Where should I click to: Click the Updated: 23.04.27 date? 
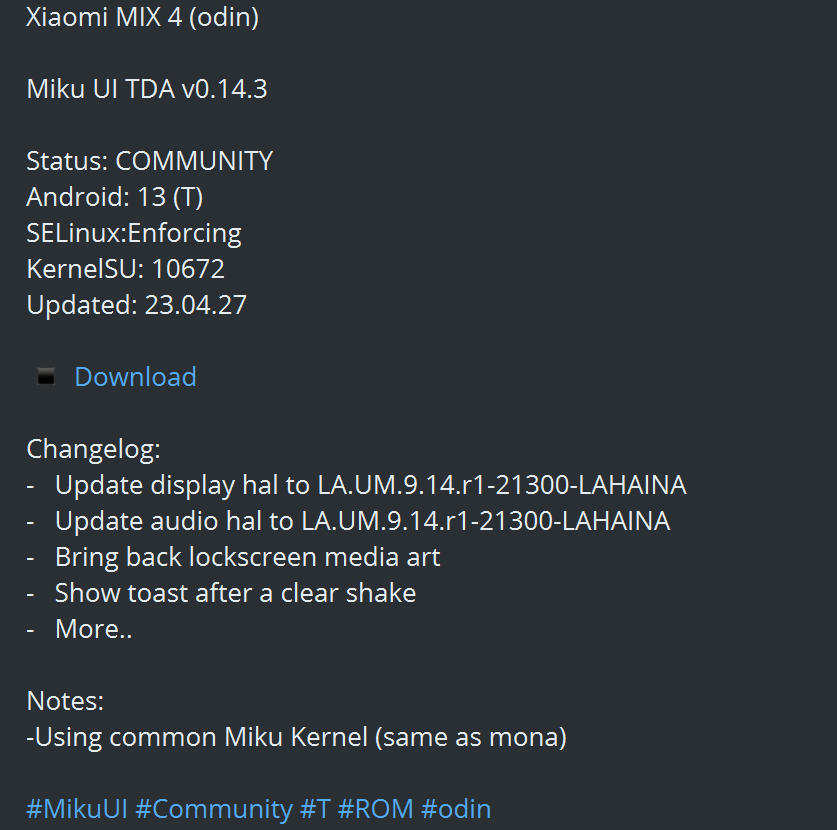click(x=137, y=305)
